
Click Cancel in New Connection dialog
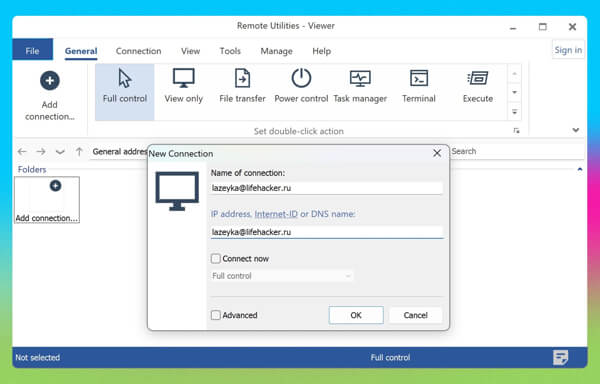pos(416,315)
